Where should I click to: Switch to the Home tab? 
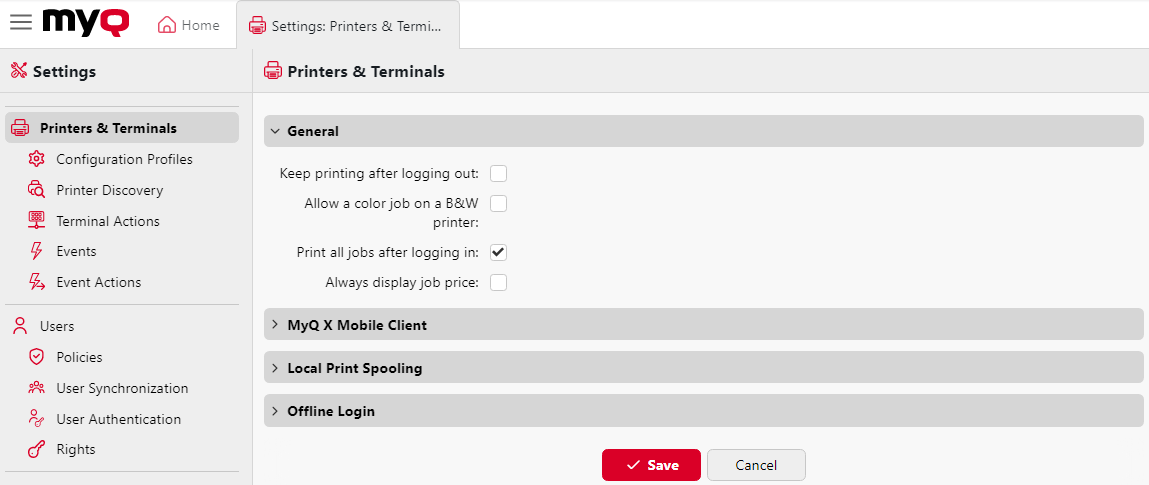click(x=189, y=25)
